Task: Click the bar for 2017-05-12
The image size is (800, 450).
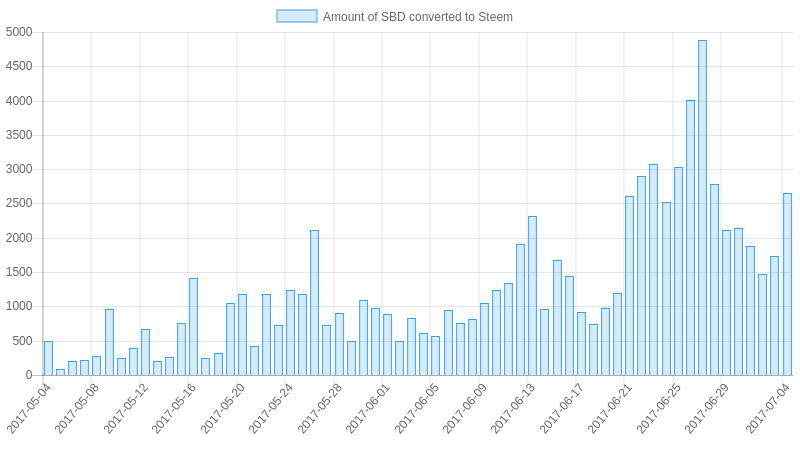Action: 145,353
